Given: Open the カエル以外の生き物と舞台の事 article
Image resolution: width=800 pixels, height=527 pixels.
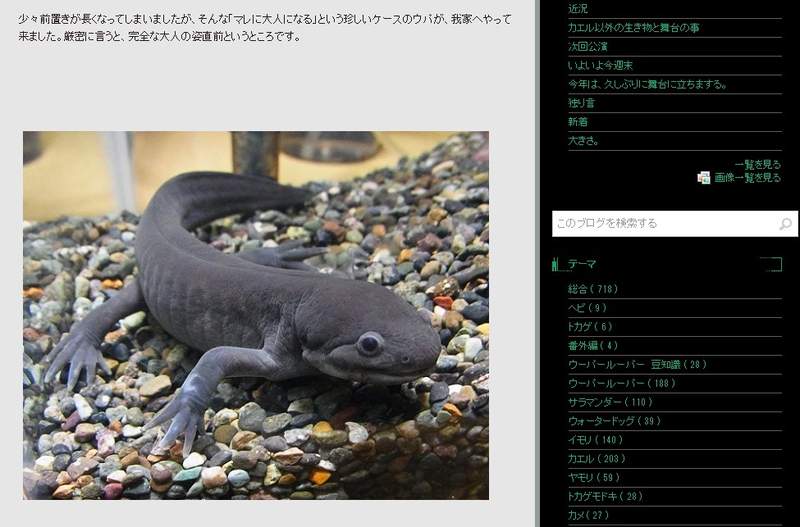Looking at the screenshot, I should tap(633, 28).
